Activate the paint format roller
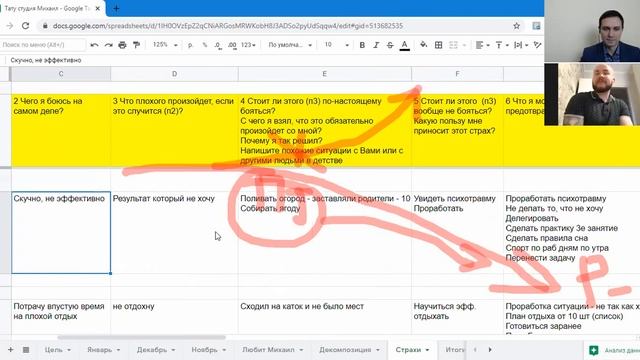 (x=136, y=45)
